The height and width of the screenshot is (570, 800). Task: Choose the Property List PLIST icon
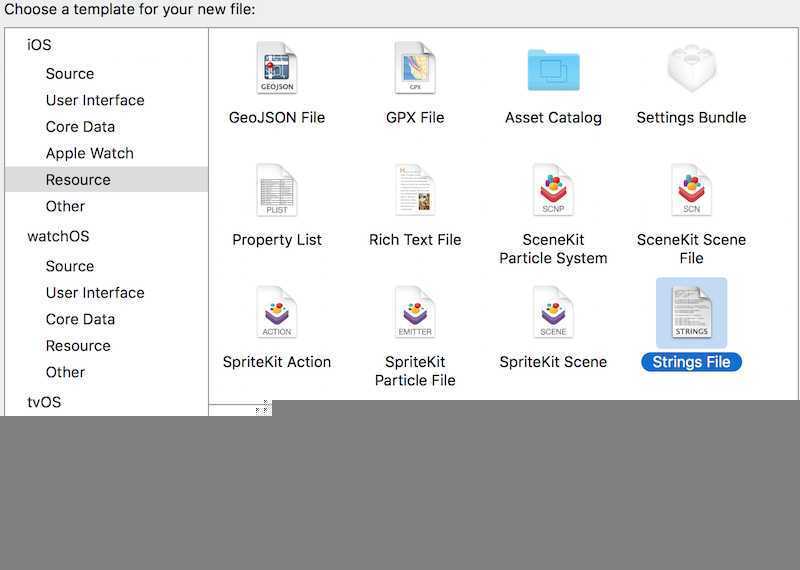click(277, 190)
